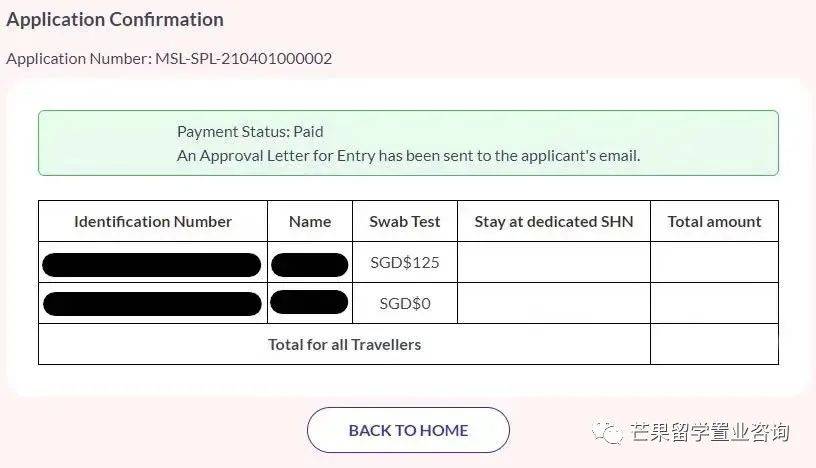This screenshot has width=816, height=468.
Task: Click the Total amount column header
Action: point(714,221)
